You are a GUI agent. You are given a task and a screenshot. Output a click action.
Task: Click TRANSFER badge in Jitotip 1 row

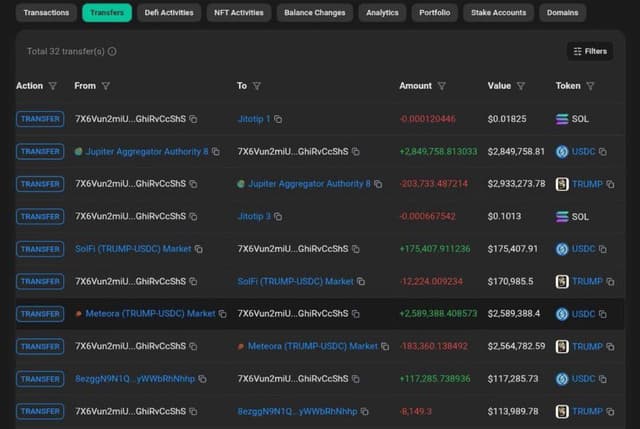pyautogui.click(x=40, y=119)
